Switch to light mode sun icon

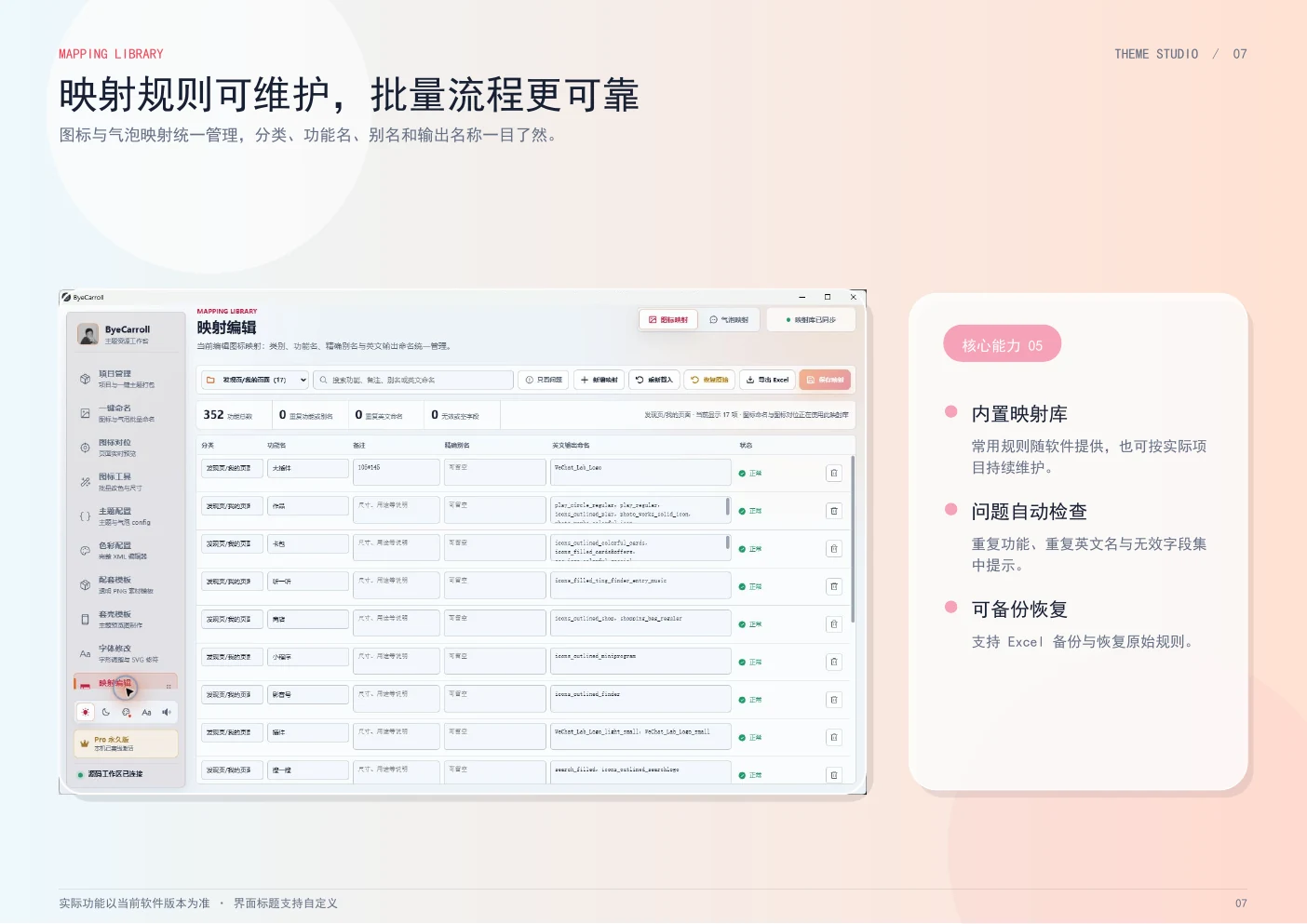(x=86, y=712)
